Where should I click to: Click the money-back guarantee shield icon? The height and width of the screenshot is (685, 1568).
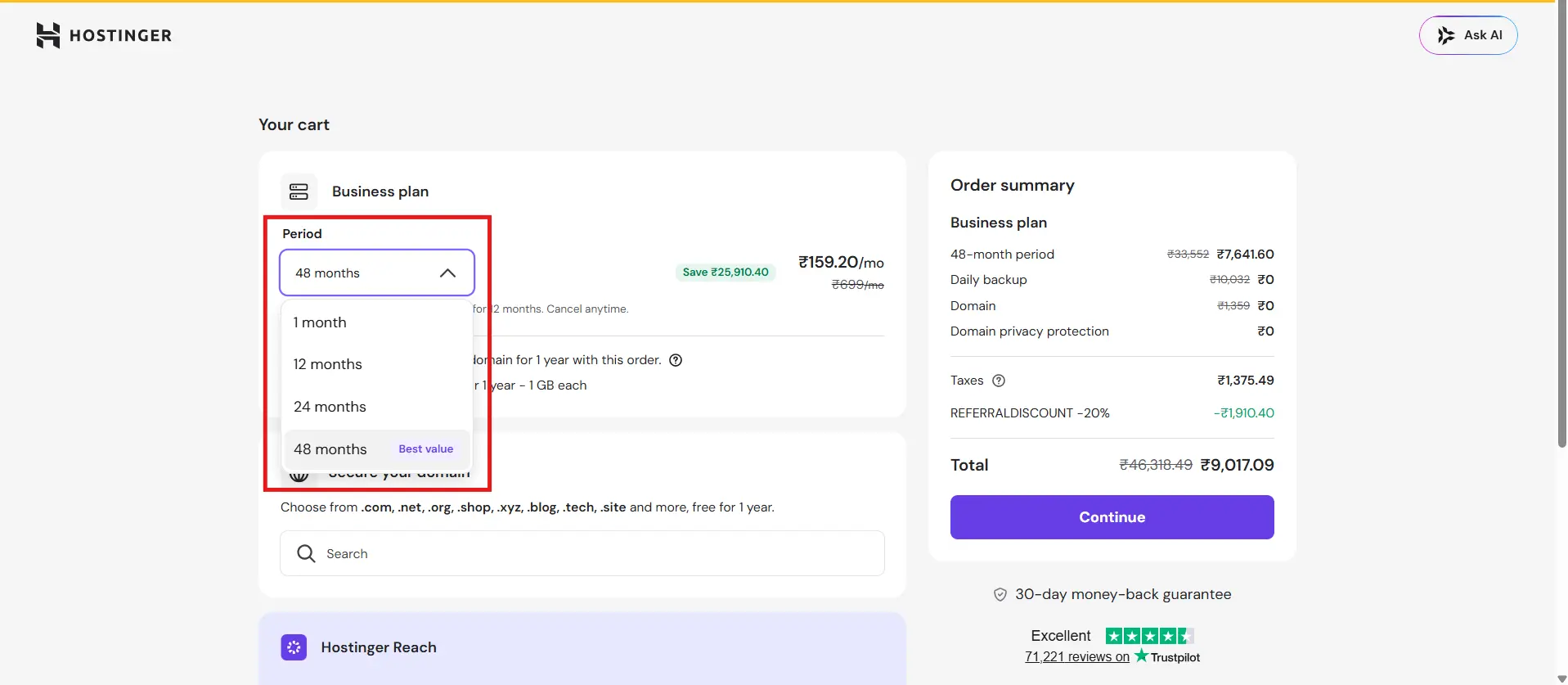(1000, 595)
